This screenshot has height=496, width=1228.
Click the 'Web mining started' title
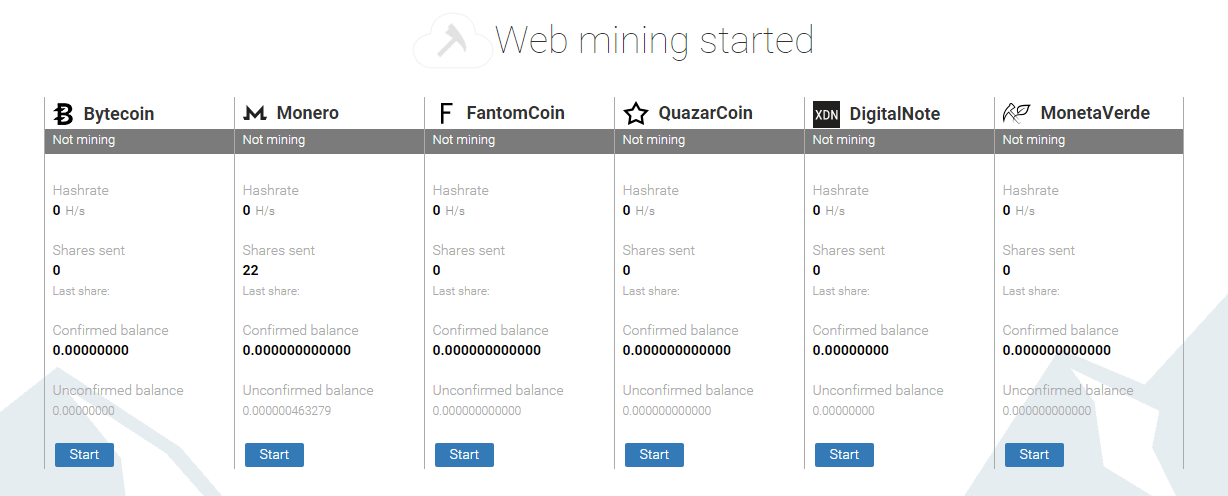[x=654, y=40]
